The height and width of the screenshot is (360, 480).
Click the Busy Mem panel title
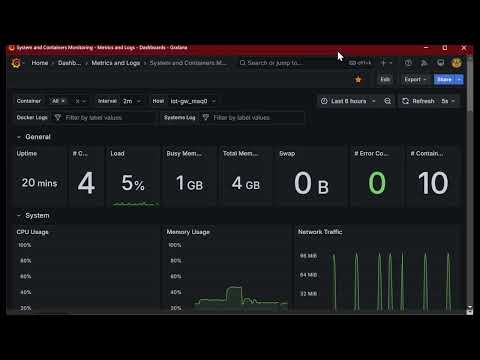click(x=184, y=153)
